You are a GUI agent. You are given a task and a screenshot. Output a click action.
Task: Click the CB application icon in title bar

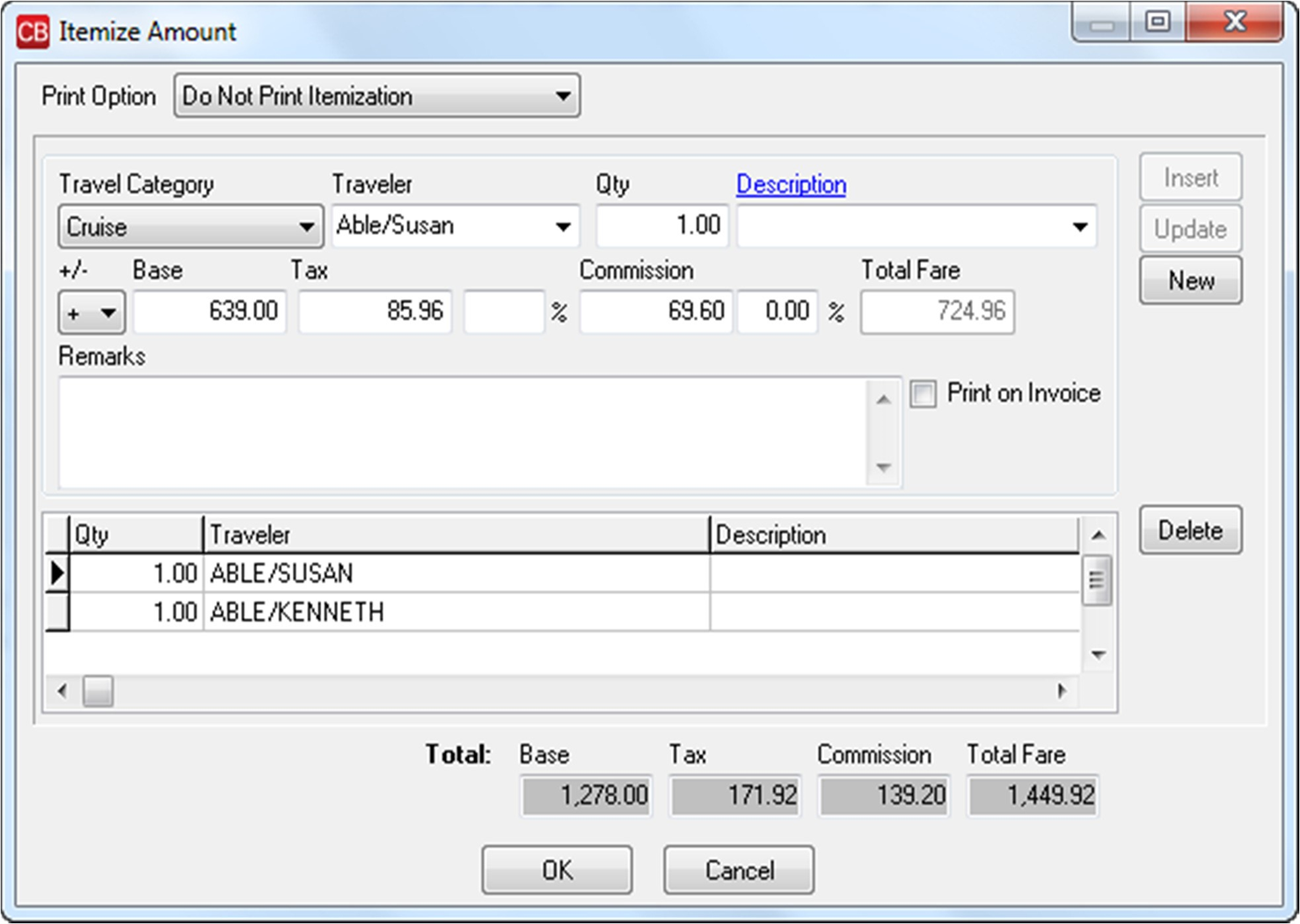[33, 32]
